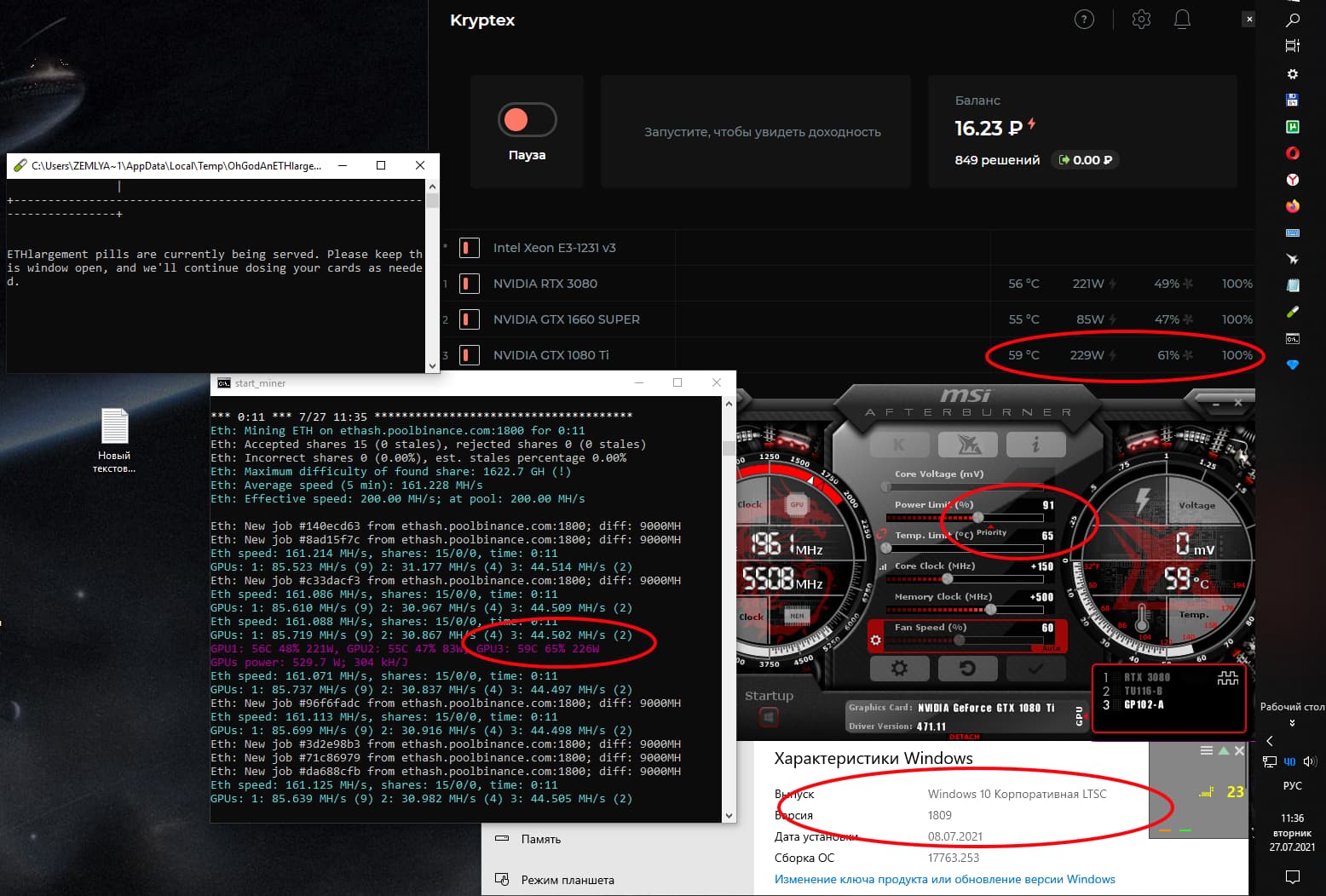Screen dimensions: 1326x896
Task: Open Kryptex notifications bell icon
Action: pos(1182,20)
